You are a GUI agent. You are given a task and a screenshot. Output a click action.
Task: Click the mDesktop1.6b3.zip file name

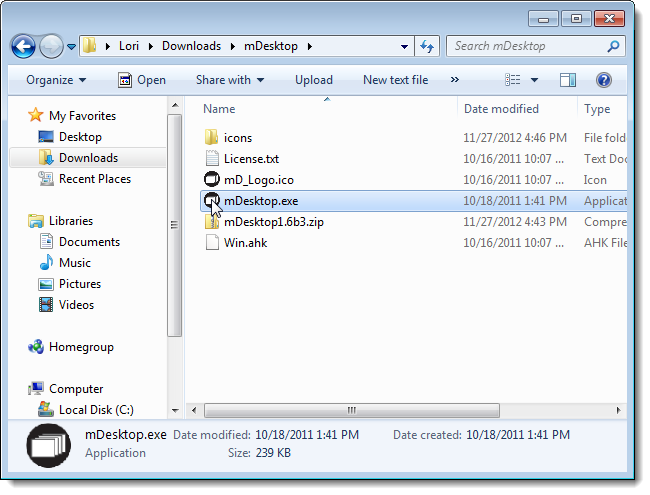(x=274, y=222)
